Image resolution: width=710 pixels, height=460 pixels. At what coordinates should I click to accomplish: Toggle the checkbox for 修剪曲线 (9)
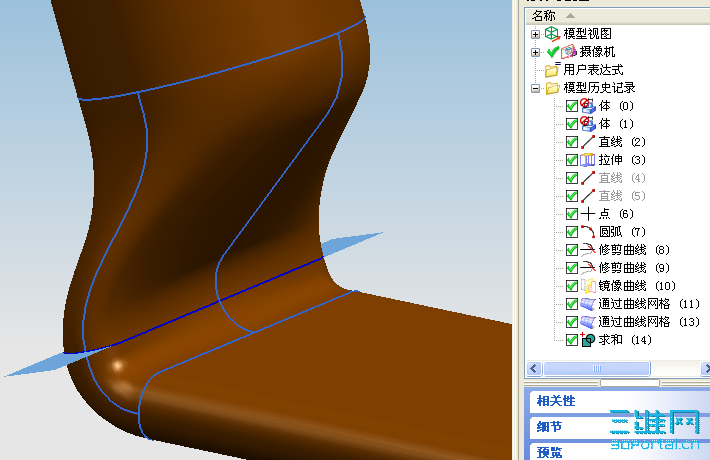572,268
